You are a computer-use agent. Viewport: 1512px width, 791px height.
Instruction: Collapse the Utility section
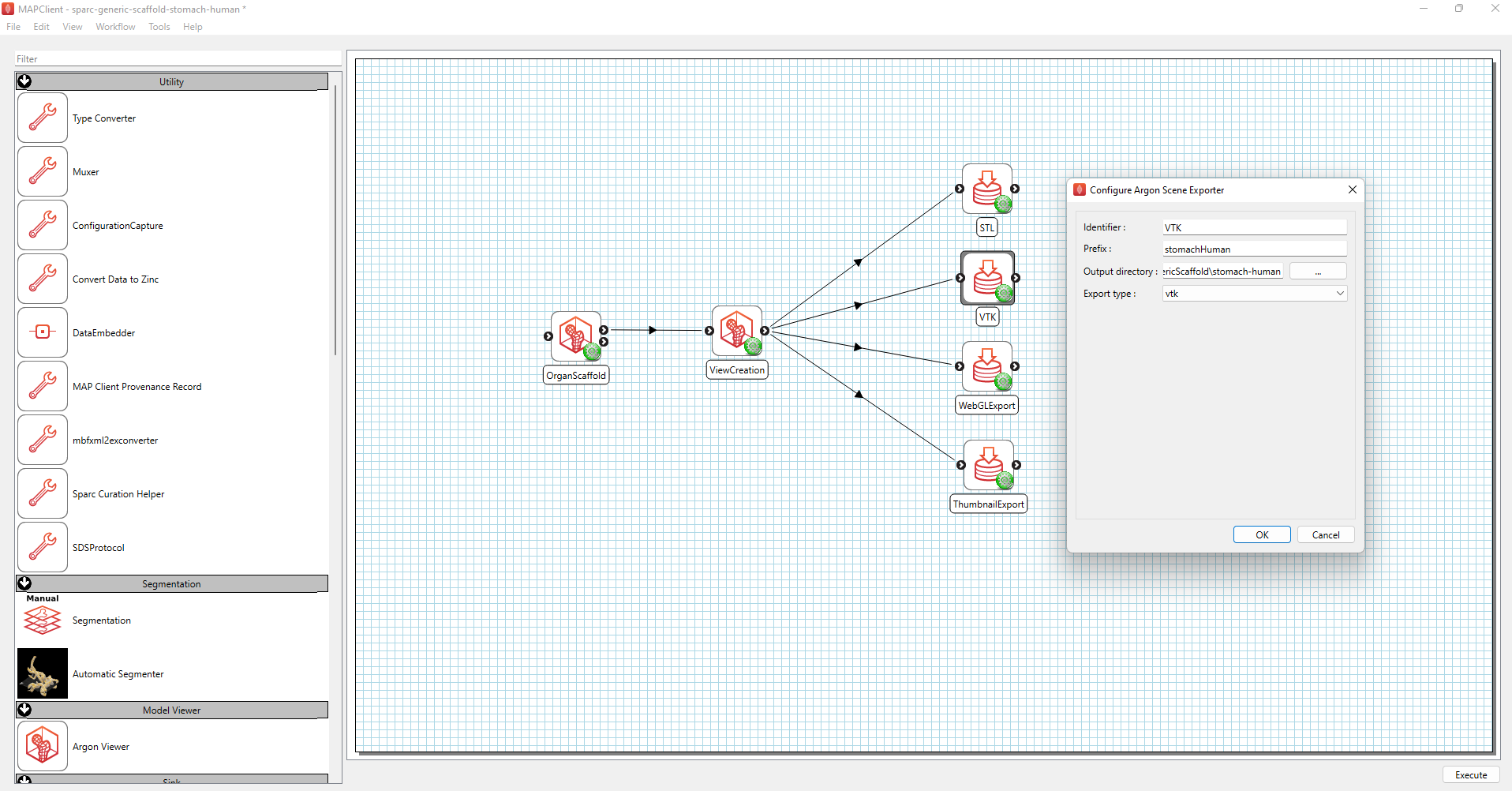pos(24,81)
